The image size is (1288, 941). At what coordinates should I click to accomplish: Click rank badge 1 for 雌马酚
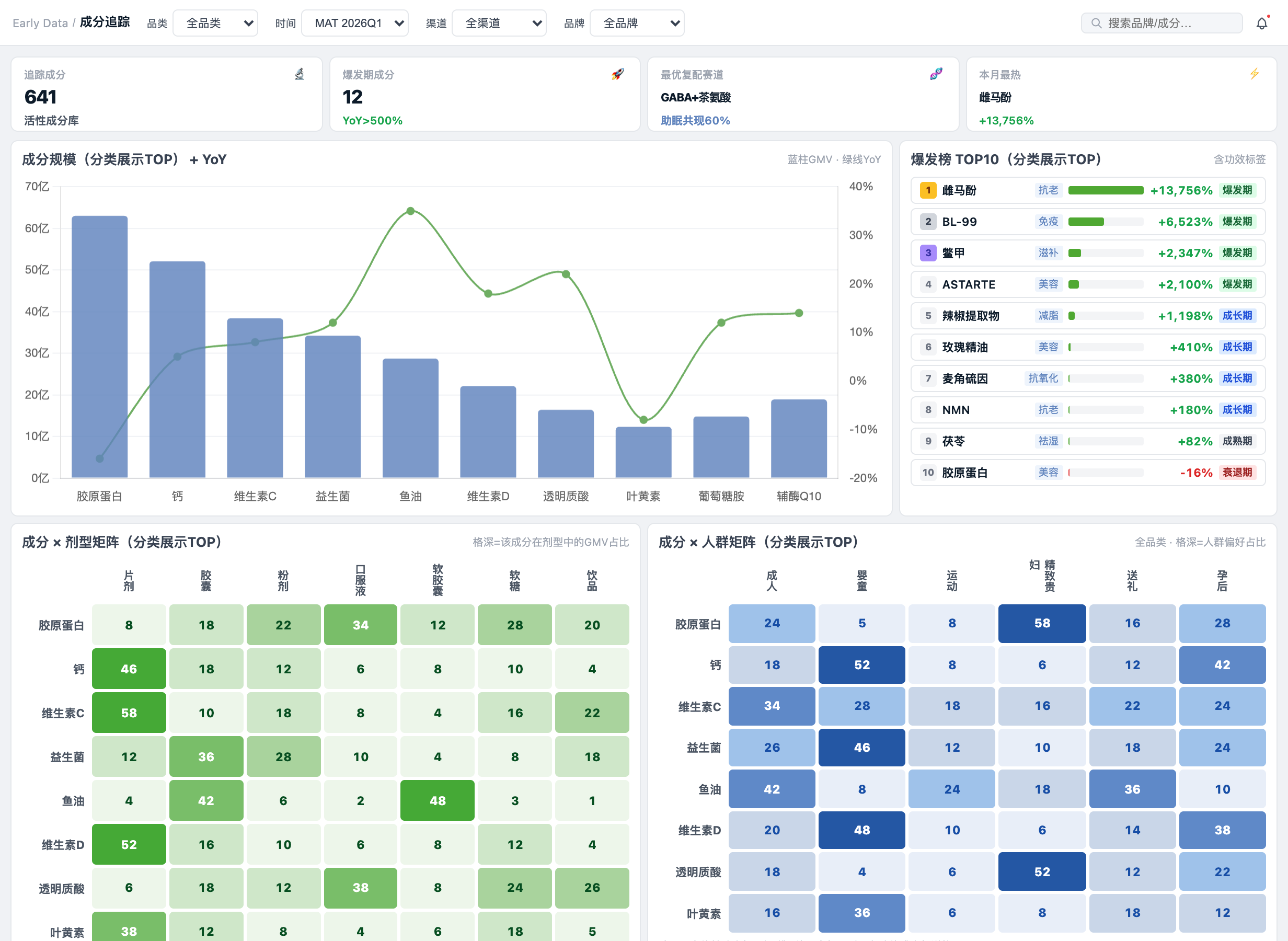[x=928, y=190]
